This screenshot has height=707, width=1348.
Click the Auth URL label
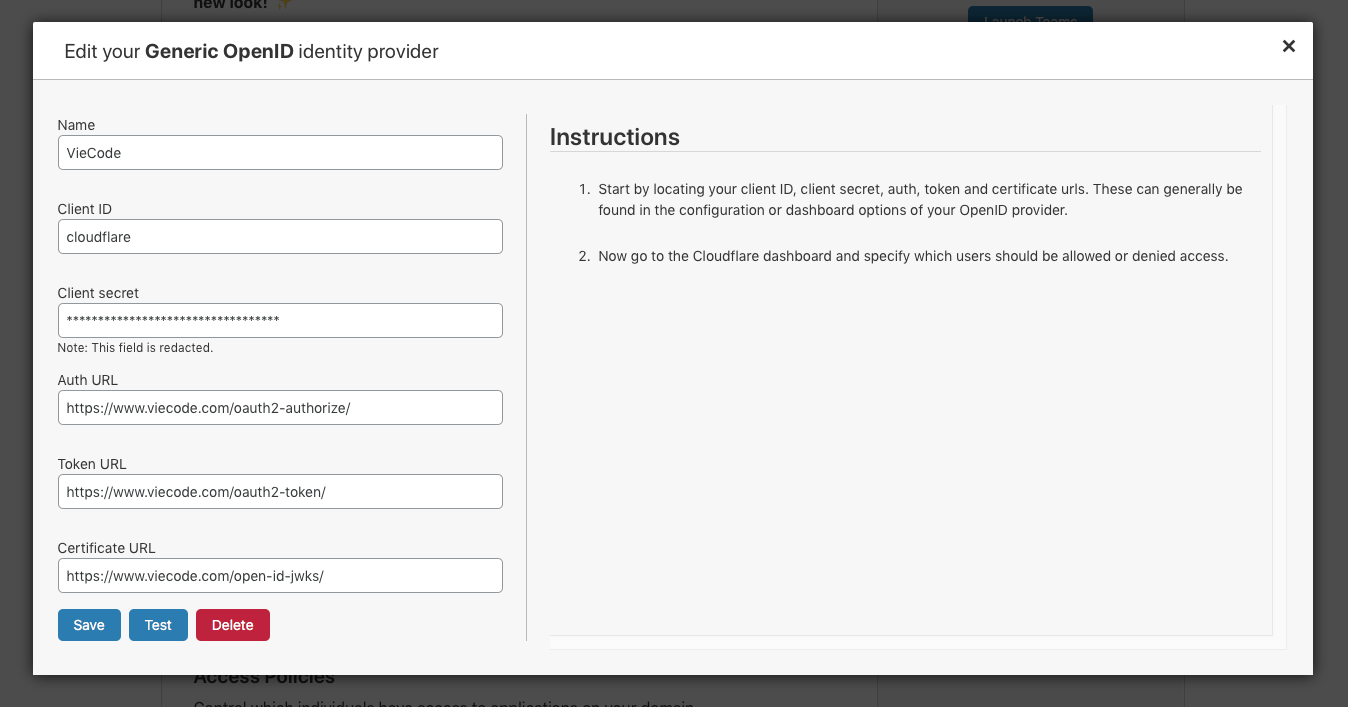tap(88, 380)
